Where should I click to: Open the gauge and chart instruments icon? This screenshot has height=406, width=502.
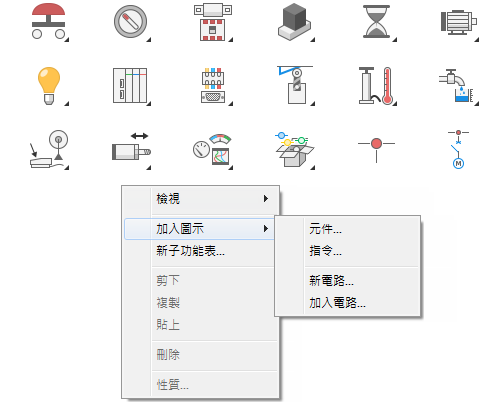(212, 149)
